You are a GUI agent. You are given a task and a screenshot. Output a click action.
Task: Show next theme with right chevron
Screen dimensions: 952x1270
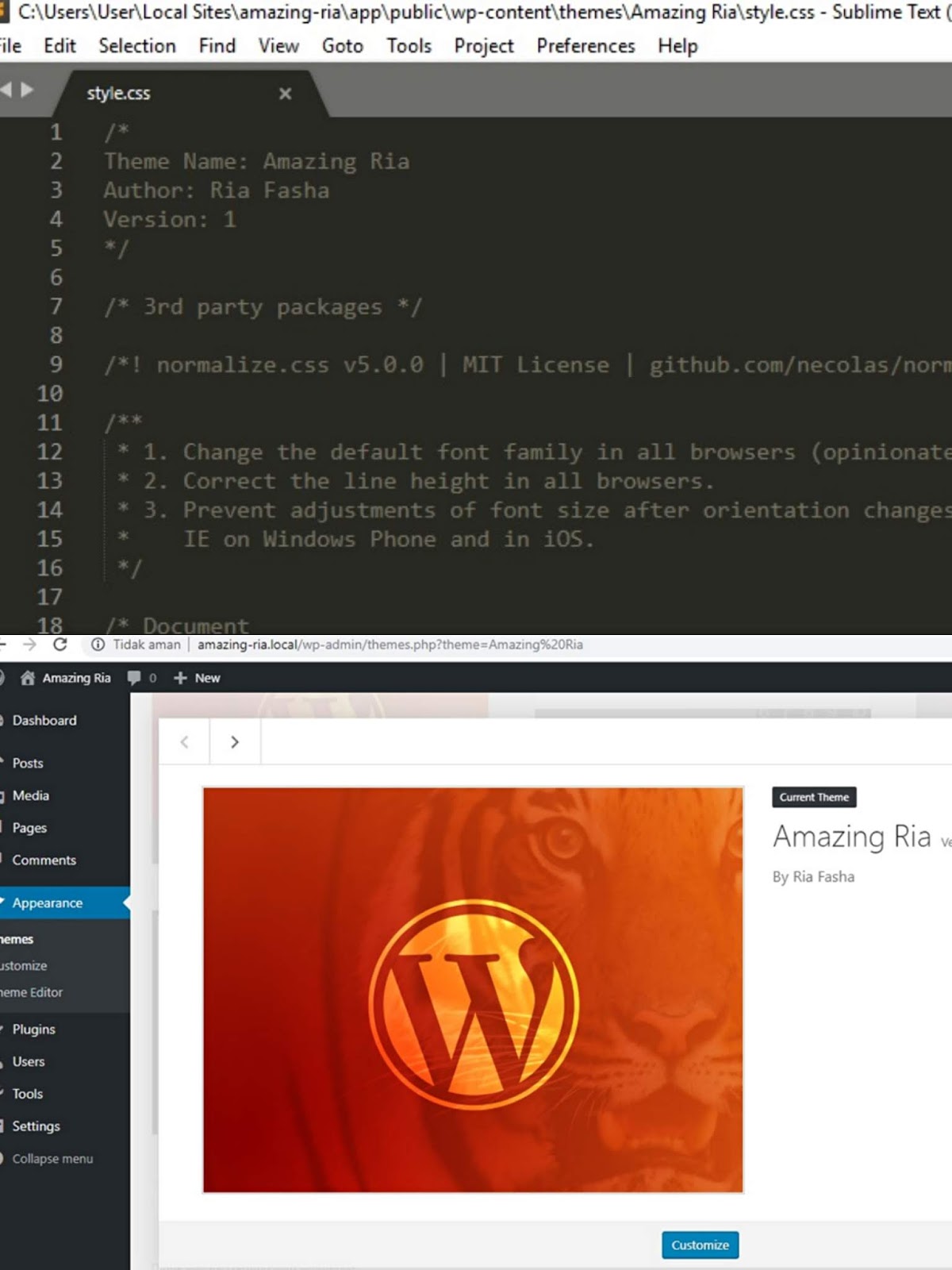pos(235,742)
